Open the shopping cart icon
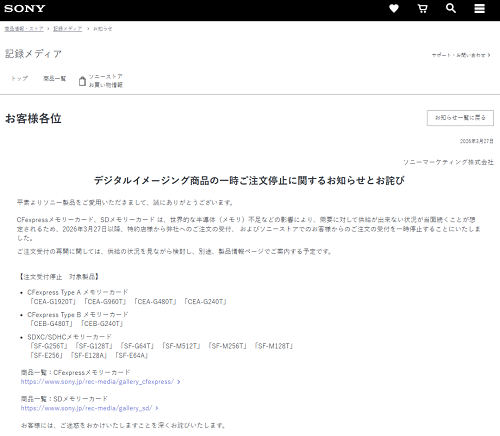This screenshot has height=436, width=500. pos(423,8)
